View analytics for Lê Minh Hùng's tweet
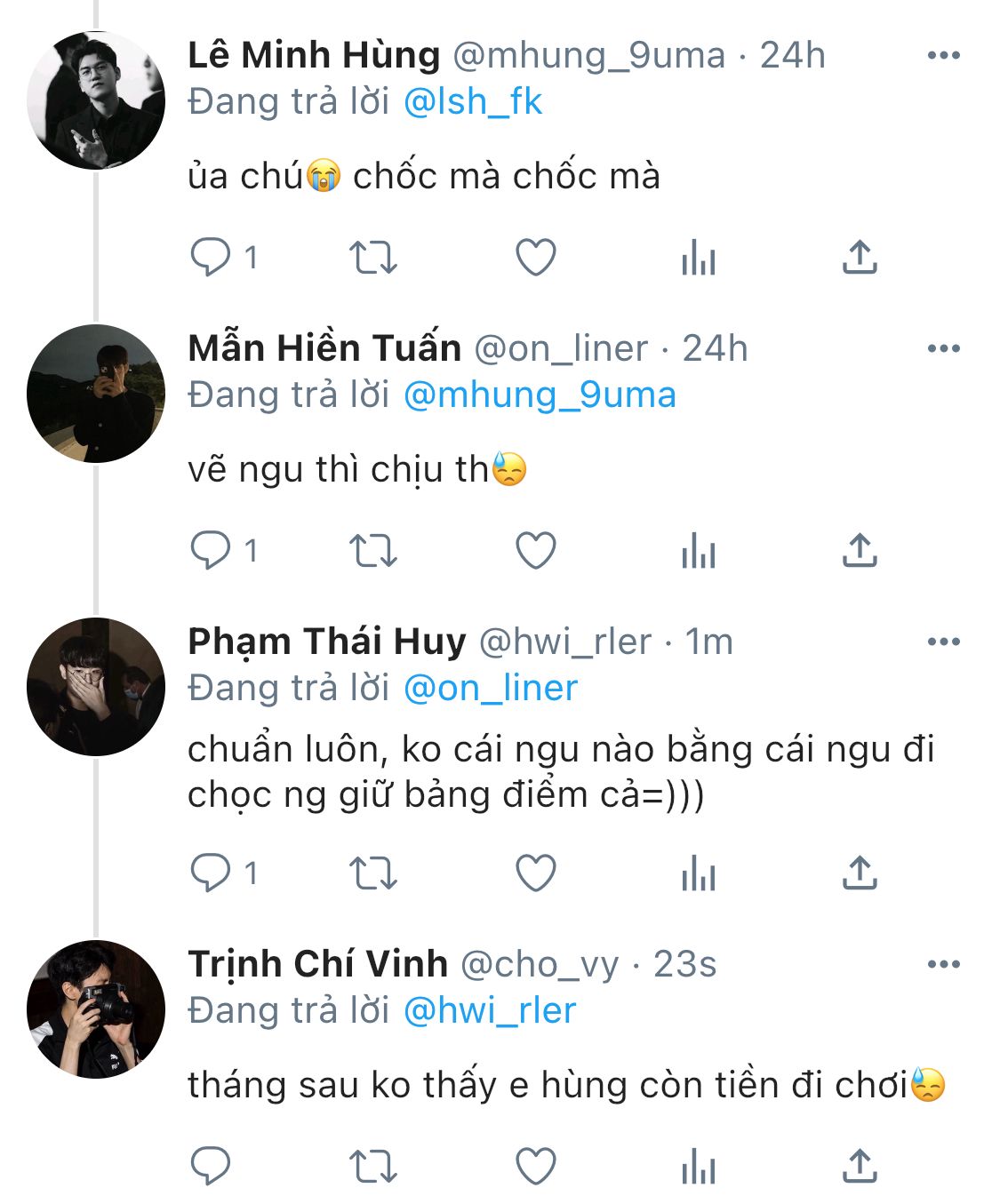Image resolution: width=1000 pixels, height=1204 pixels. tap(698, 258)
